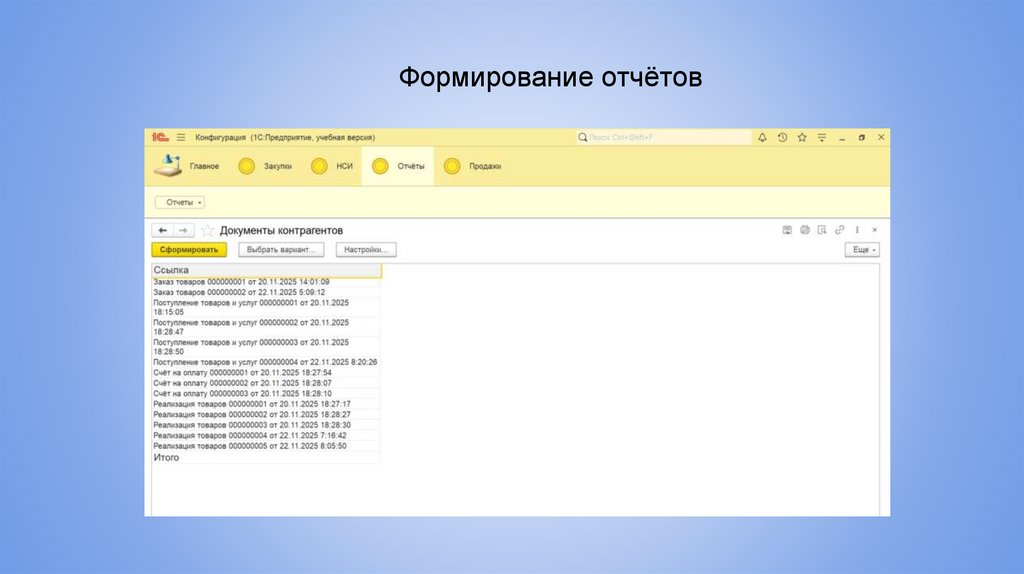
Task: Open Настройки... button
Action: coord(366,249)
